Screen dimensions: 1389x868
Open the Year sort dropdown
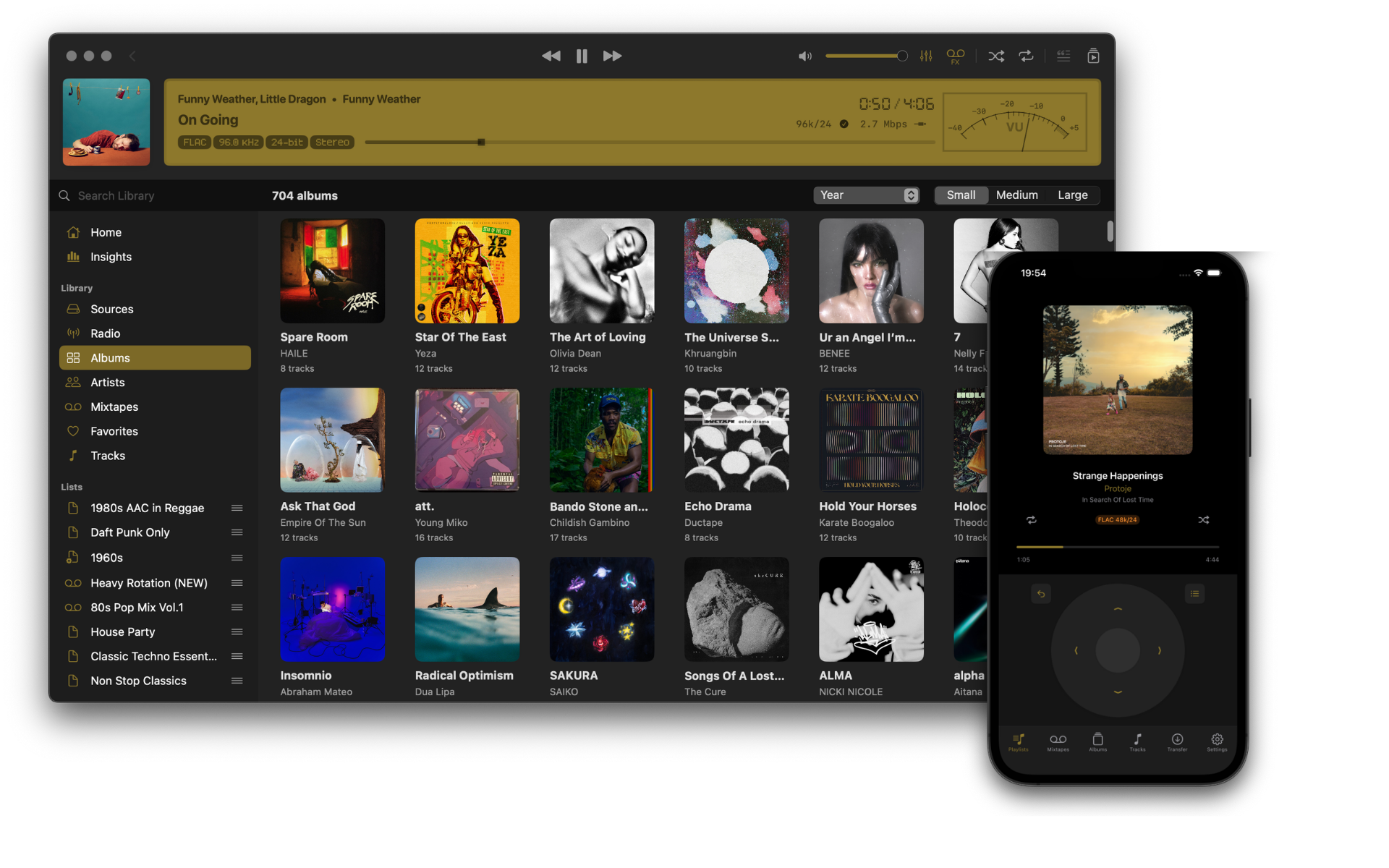point(866,195)
